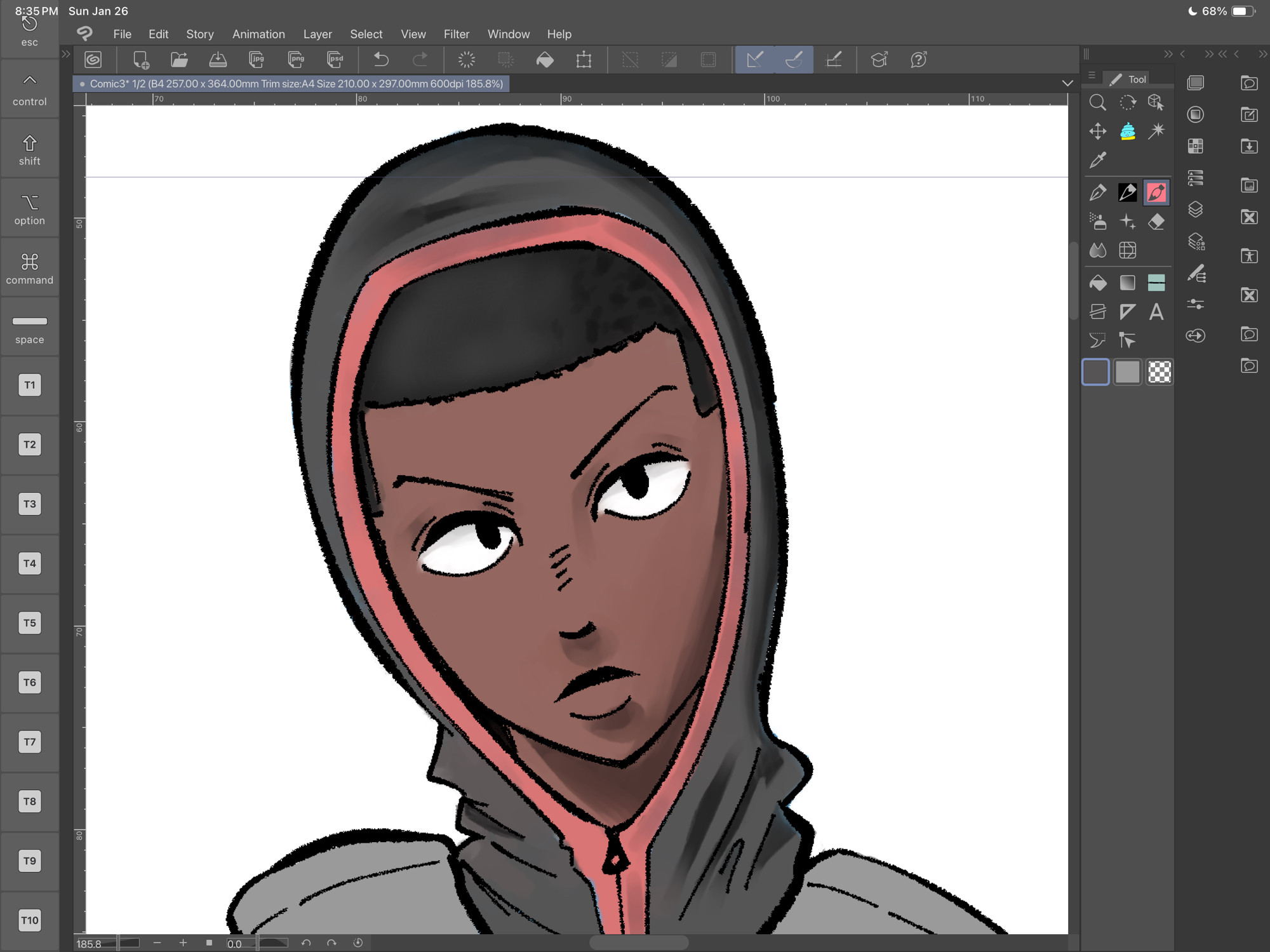Tap the T1 shortcut key

point(29,385)
